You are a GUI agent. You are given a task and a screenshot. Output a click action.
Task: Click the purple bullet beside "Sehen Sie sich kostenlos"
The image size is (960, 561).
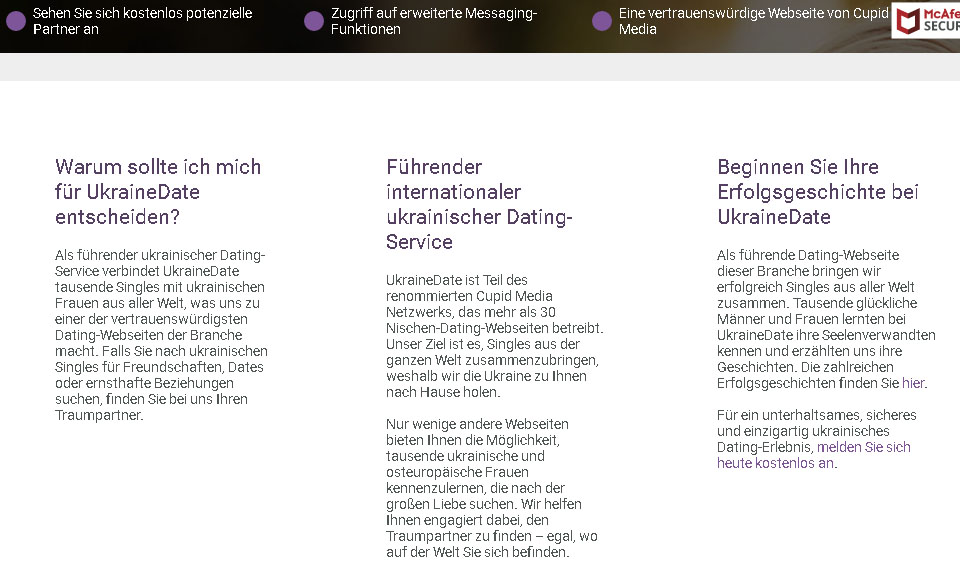click(x=16, y=21)
